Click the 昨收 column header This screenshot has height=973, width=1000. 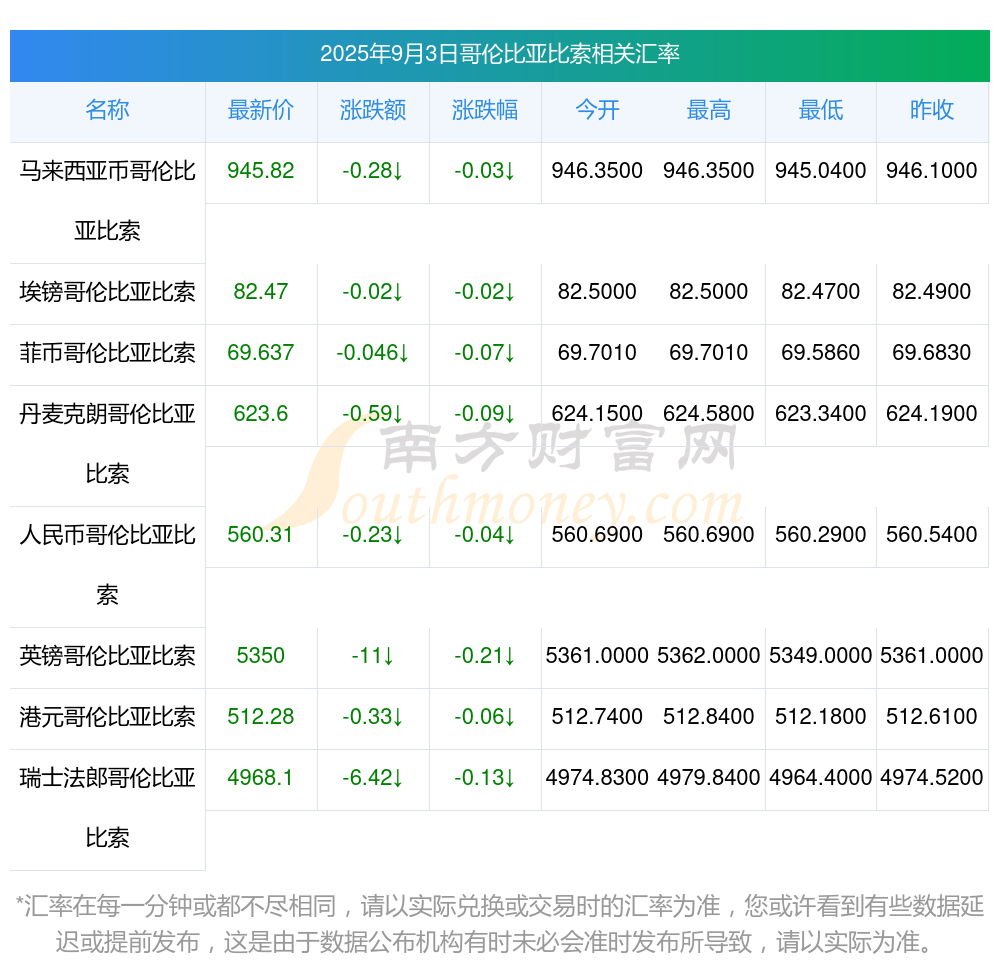pyautogui.click(x=932, y=110)
